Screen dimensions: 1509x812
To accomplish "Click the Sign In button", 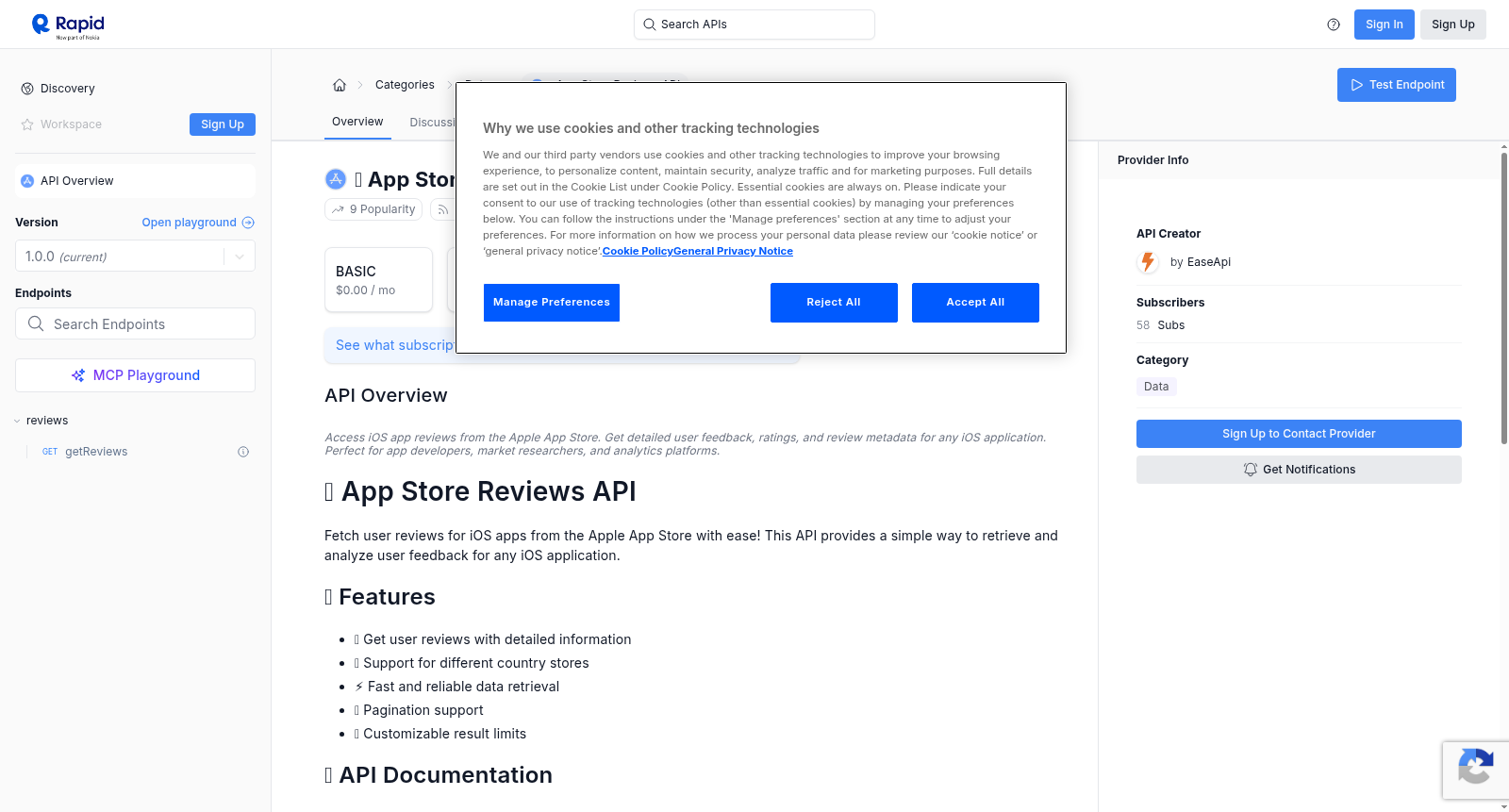I will 1384,25.
